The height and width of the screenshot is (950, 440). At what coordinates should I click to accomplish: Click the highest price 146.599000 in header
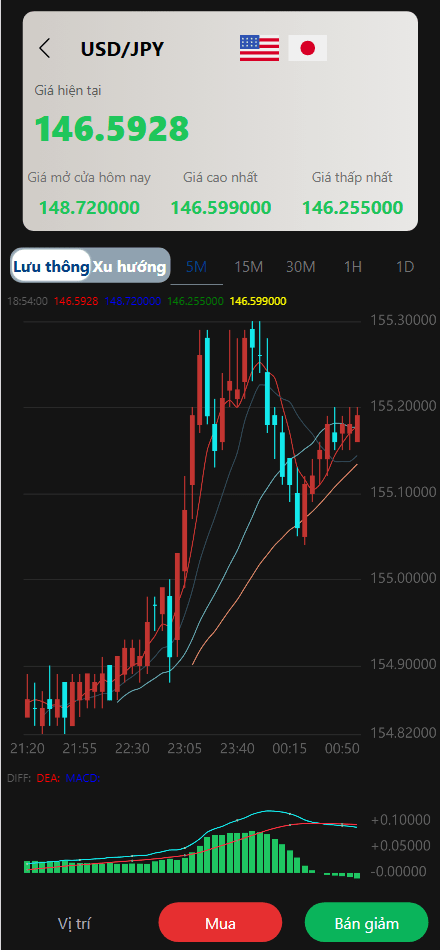[x=221, y=208]
